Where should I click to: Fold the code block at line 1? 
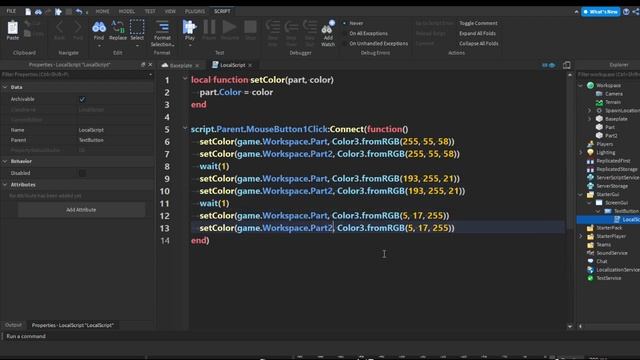click(x=185, y=78)
